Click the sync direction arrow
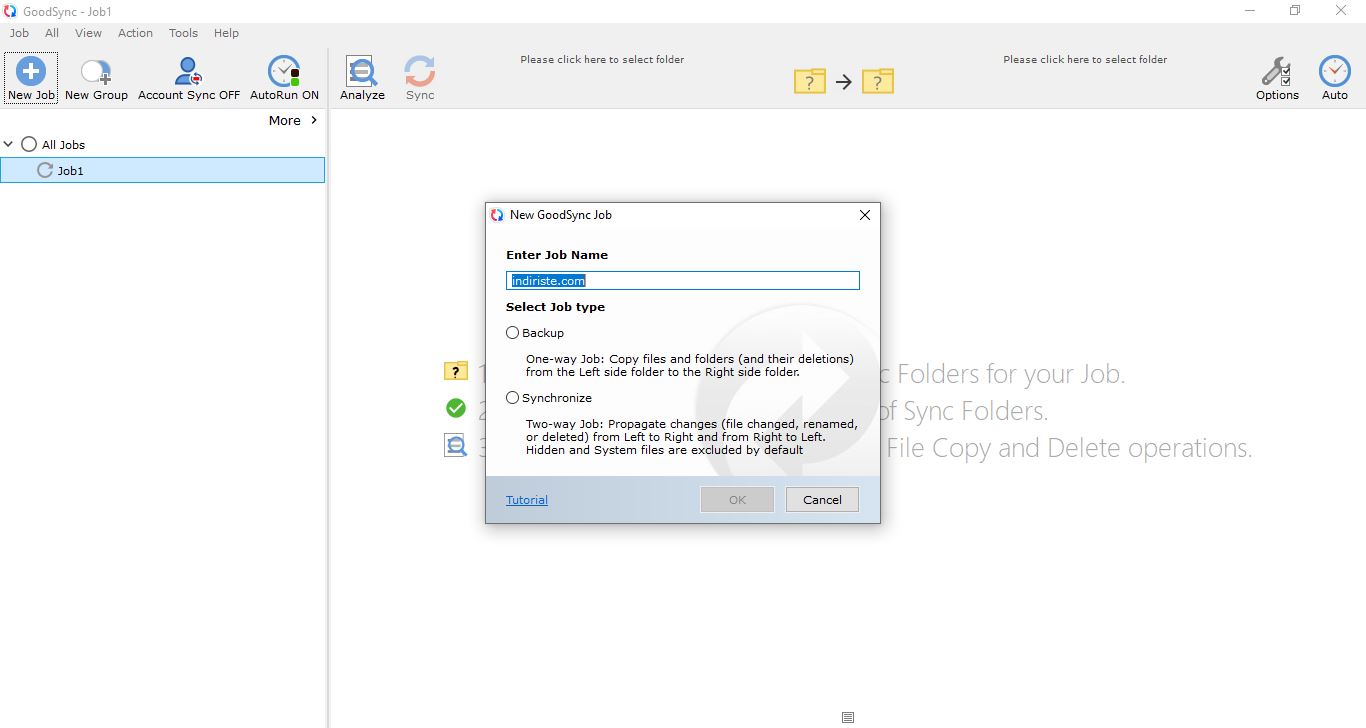The height and width of the screenshot is (728, 1366). click(844, 82)
